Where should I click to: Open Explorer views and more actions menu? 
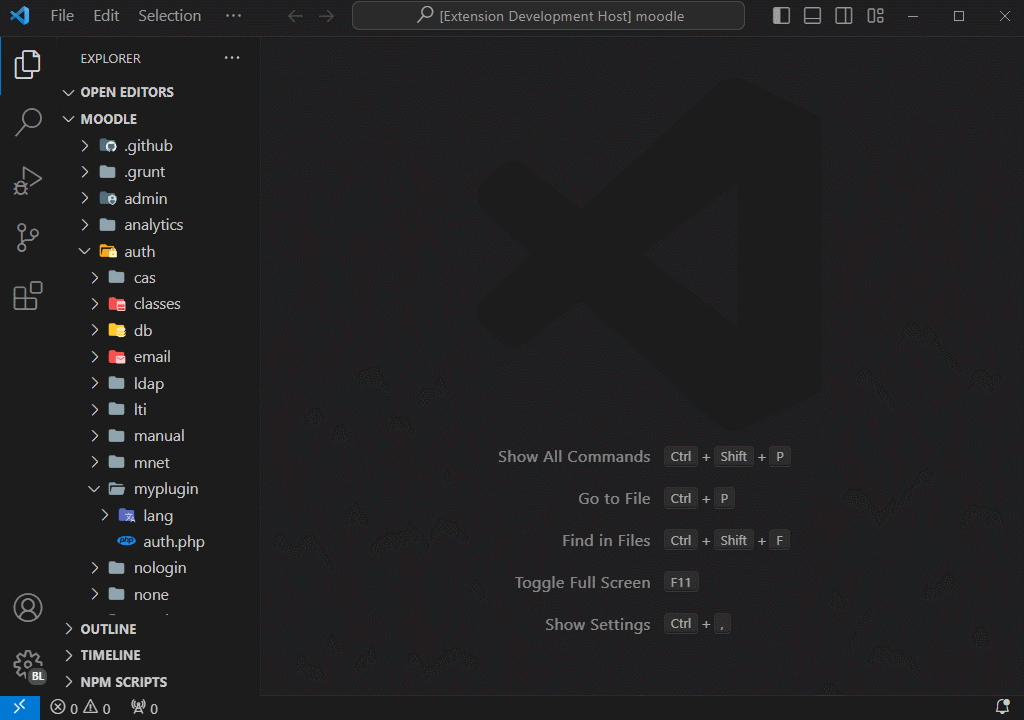point(232,58)
